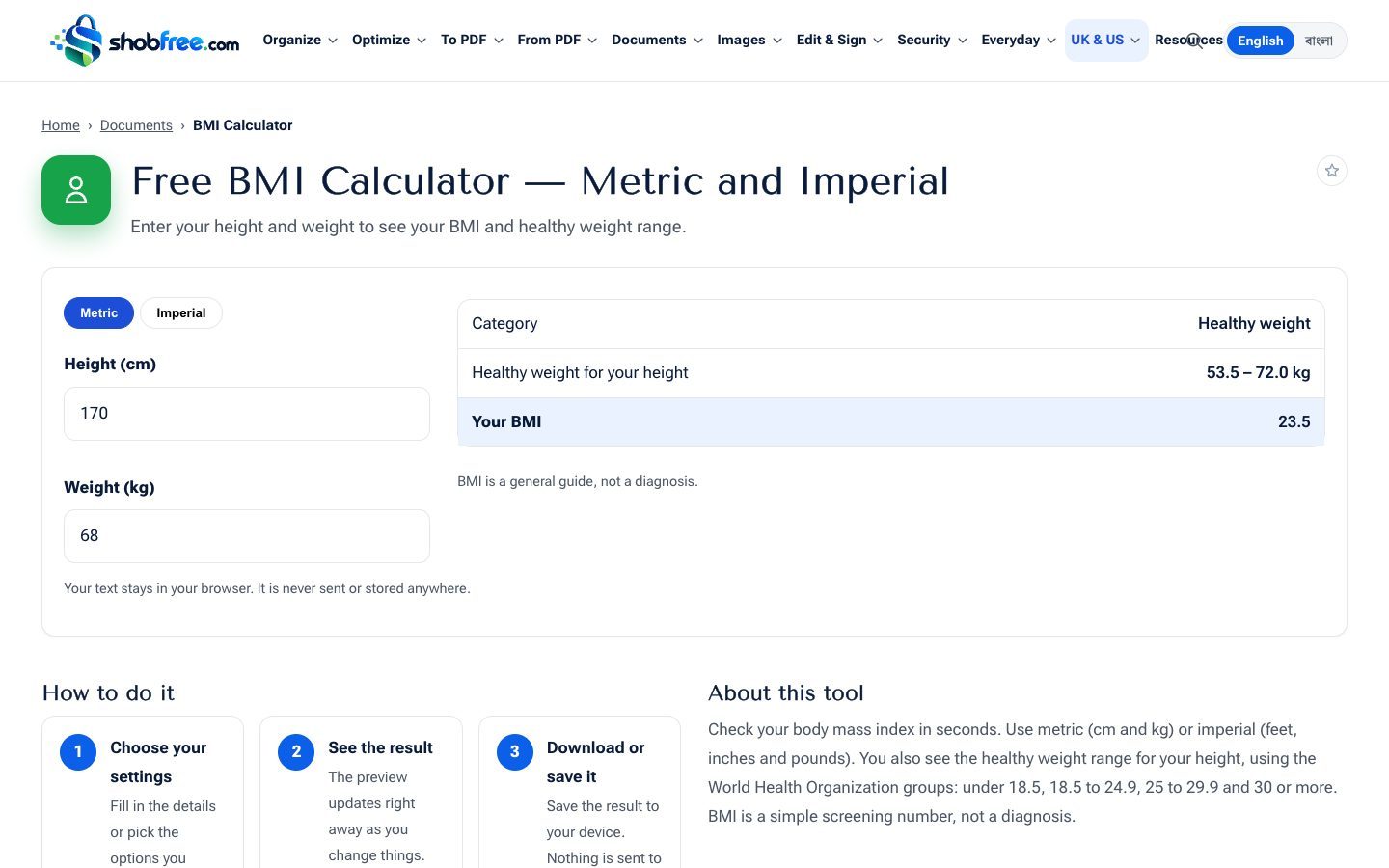Expand the Organize menu
The height and width of the screenshot is (868, 1389).
click(x=300, y=41)
